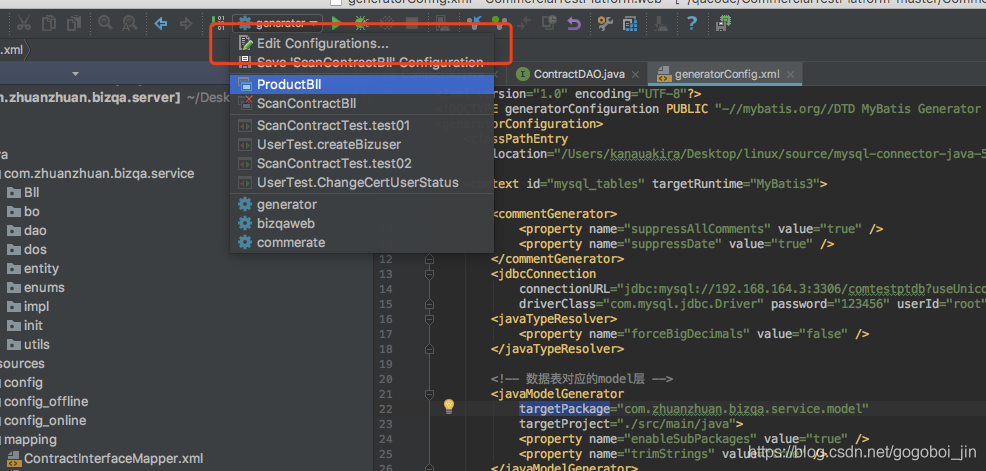The height and width of the screenshot is (471, 986).
Task: Open Project Structure icon in toolbar
Action: tap(629, 24)
